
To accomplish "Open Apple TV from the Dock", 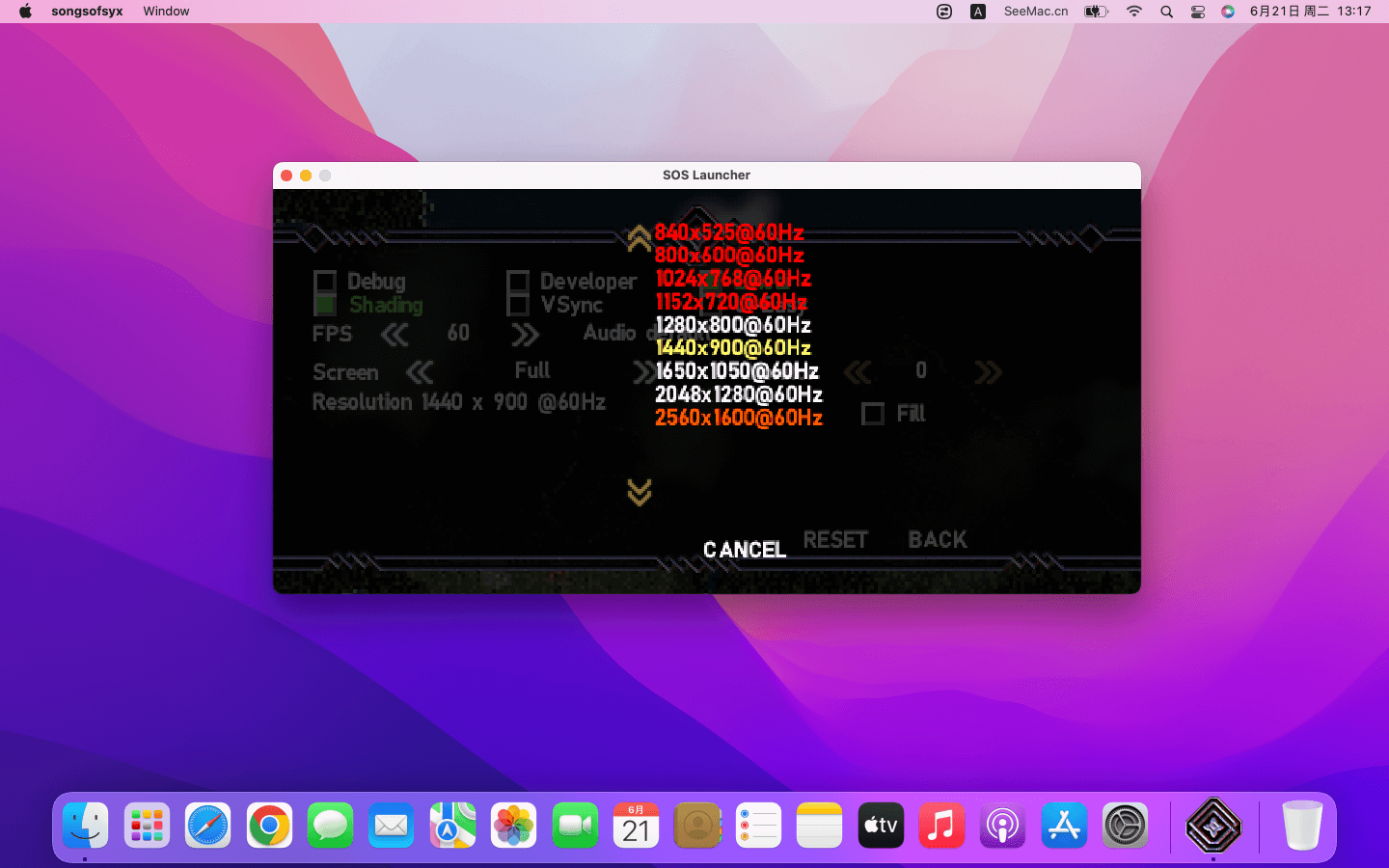I will (881, 826).
